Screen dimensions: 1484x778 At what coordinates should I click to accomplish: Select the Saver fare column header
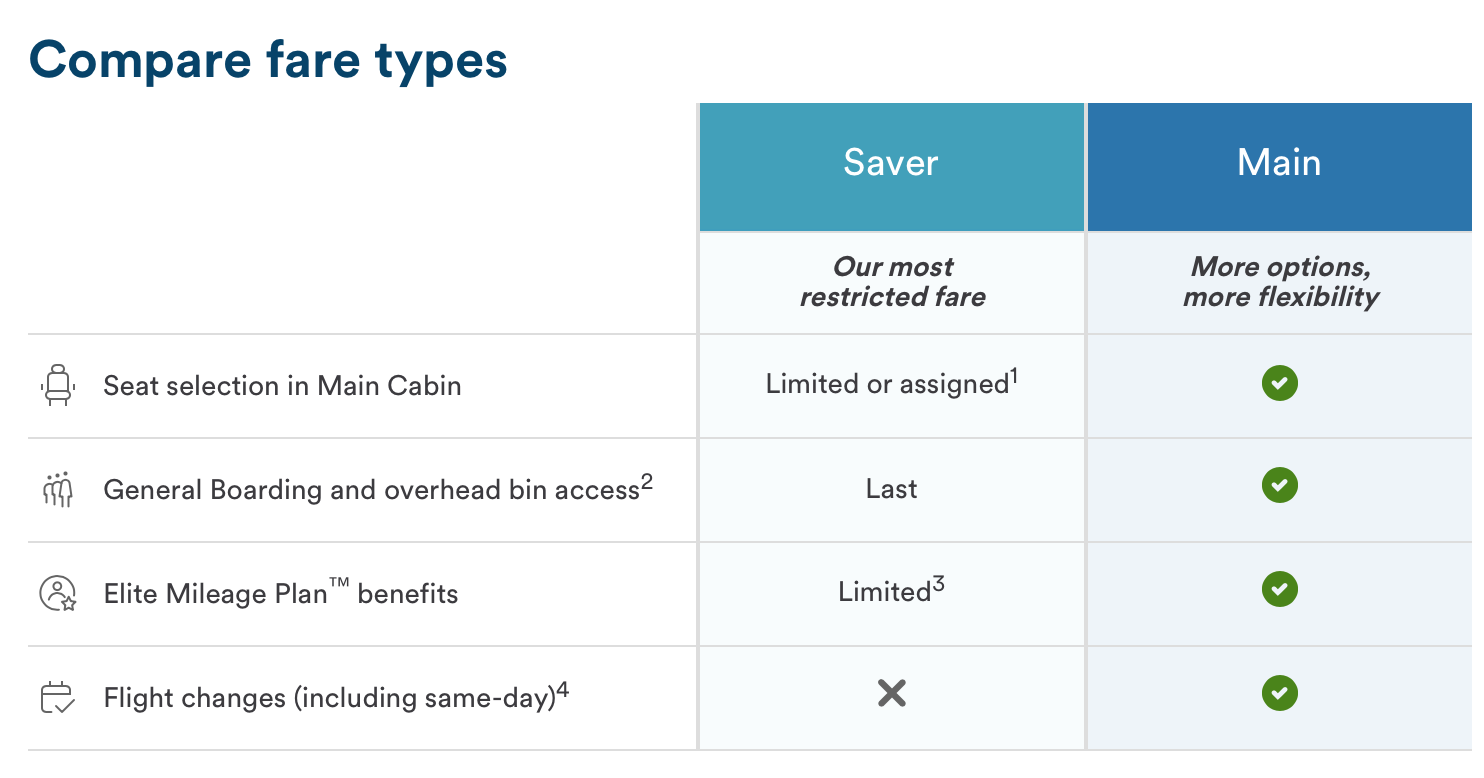(x=891, y=163)
